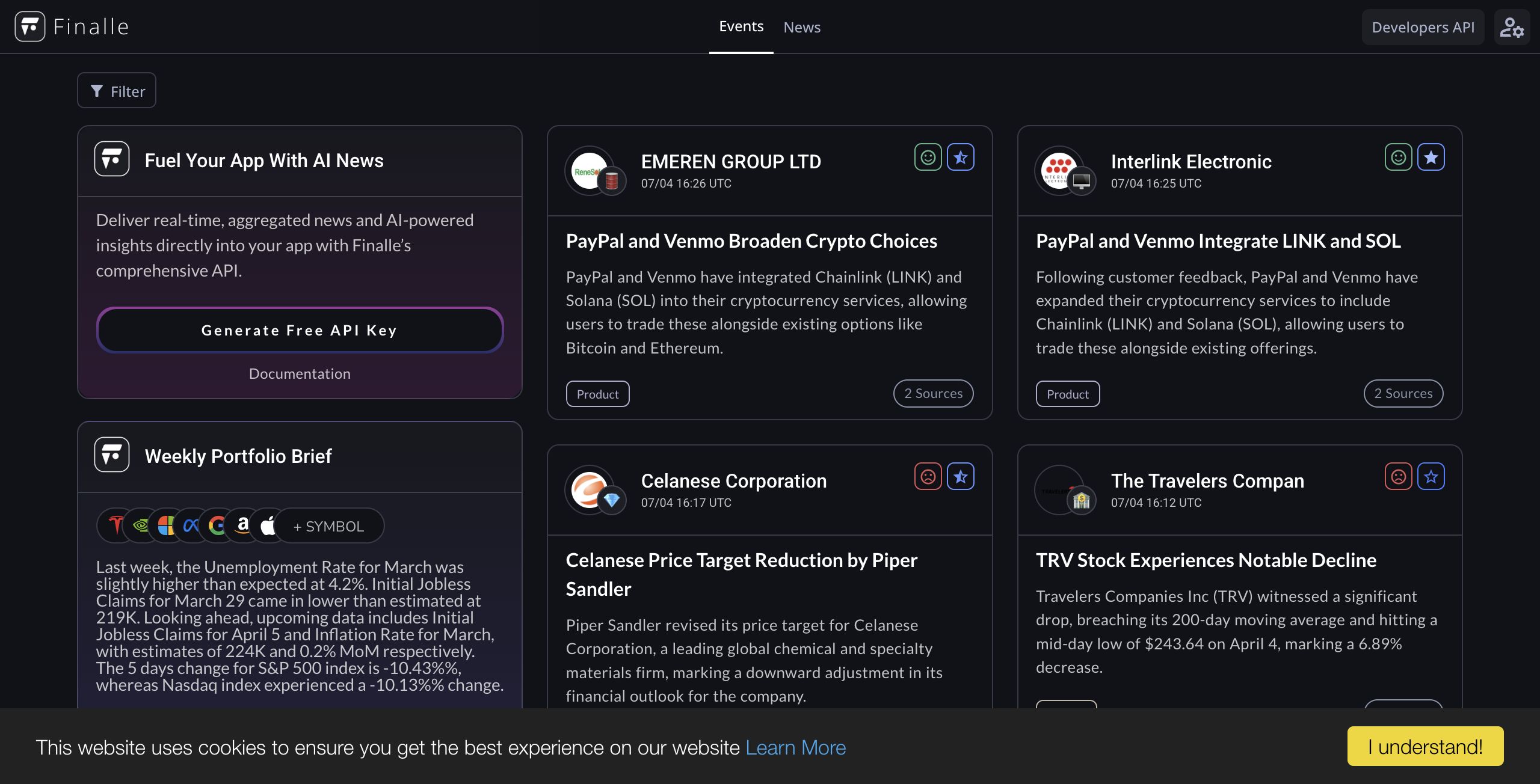Accept cookies with I understand! button
The height and width of the screenshot is (784, 1540).
tap(1424, 746)
